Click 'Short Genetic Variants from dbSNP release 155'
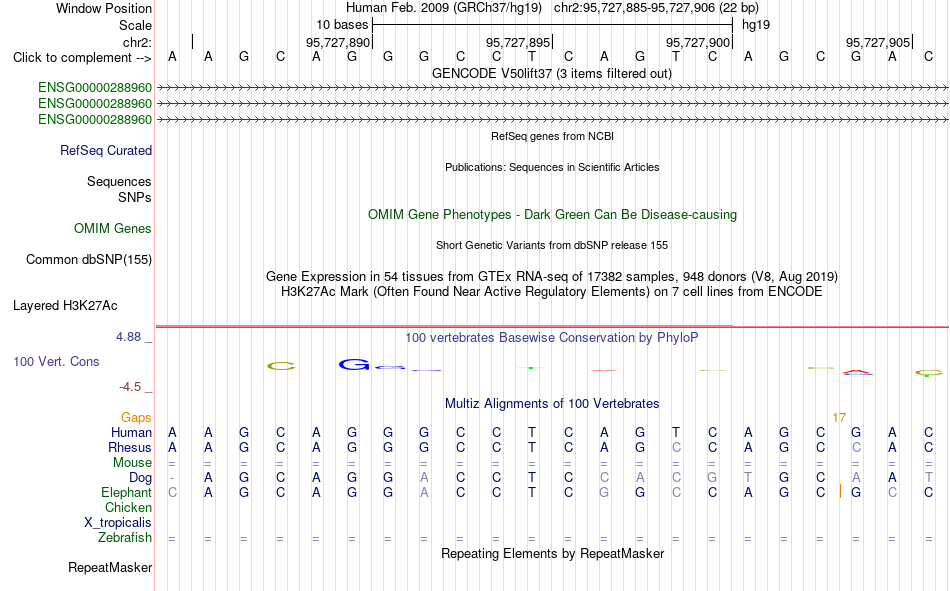Viewport: 950px width, 591px height. click(x=552, y=245)
